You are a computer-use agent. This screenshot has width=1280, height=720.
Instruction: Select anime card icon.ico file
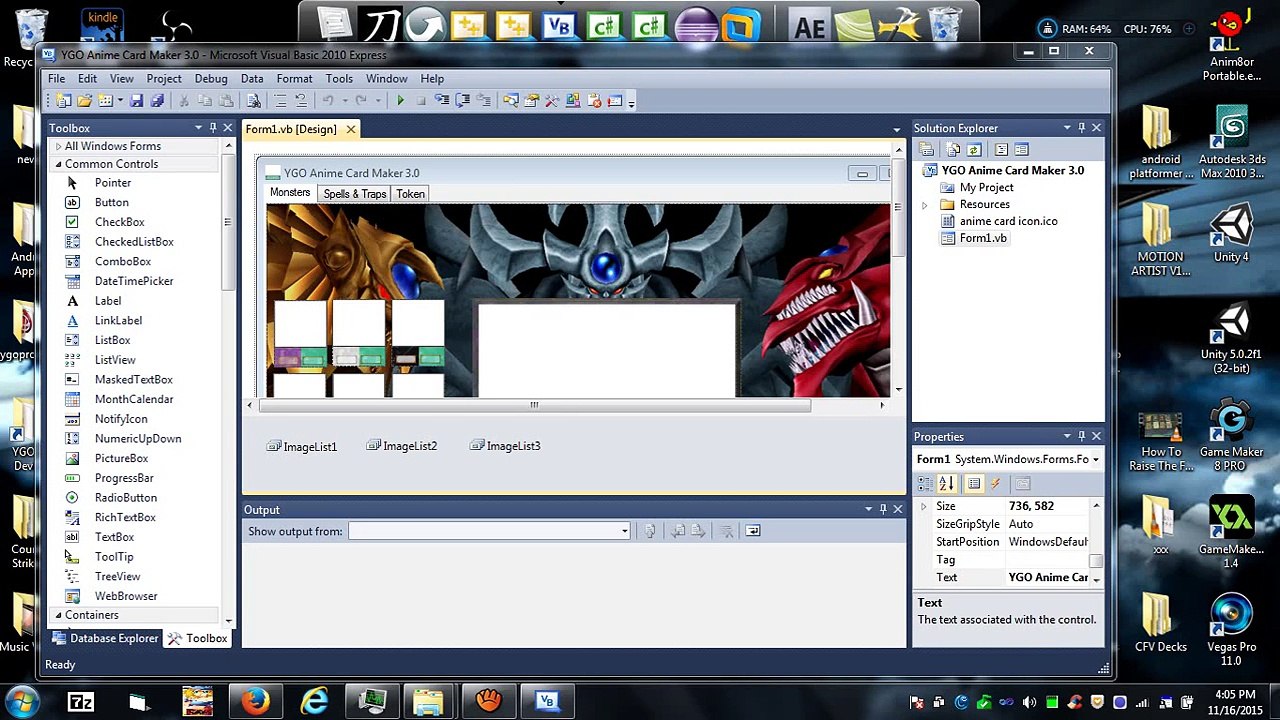pos(1008,221)
